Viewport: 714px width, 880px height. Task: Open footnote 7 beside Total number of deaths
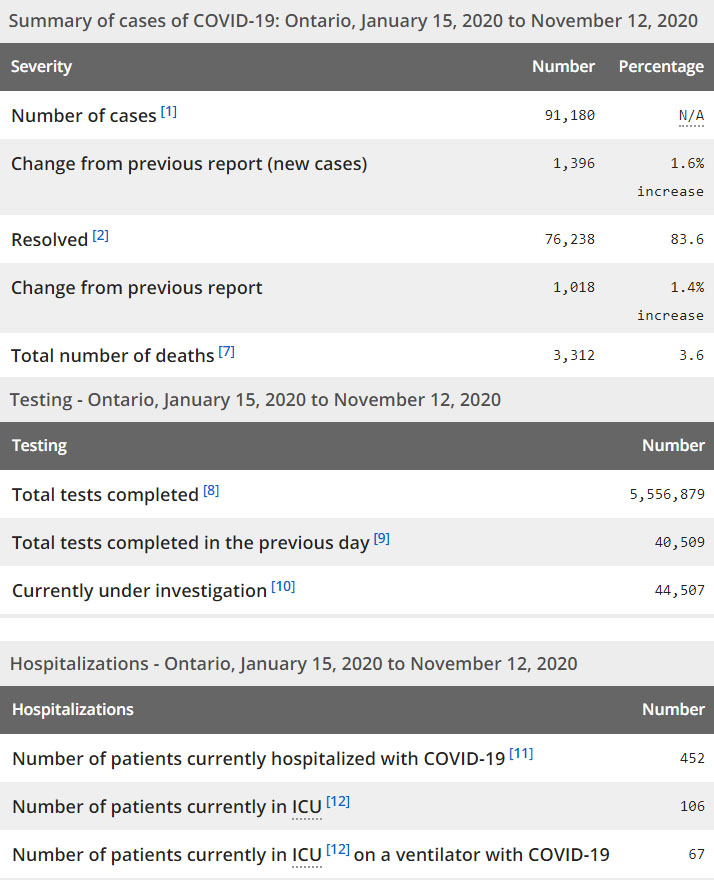point(227,352)
